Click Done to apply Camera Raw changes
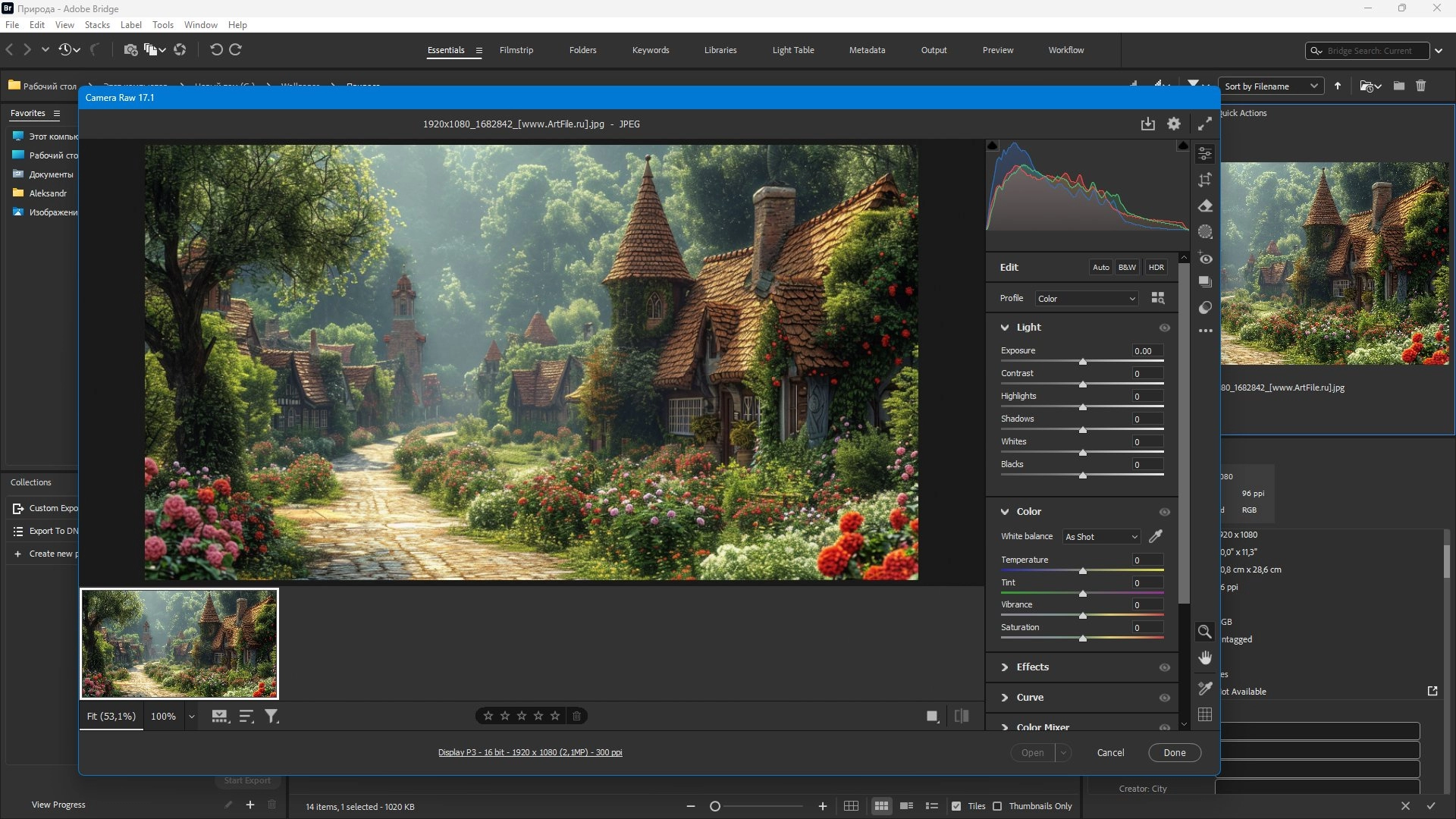 tap(1175, 753)
